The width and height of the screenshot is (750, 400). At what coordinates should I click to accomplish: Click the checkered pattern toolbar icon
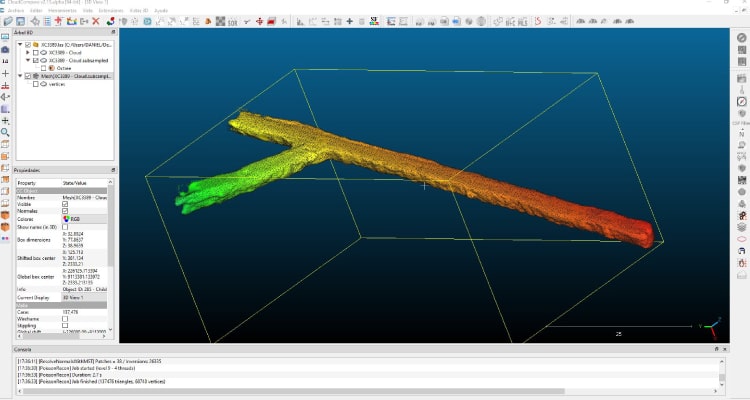(x=221, y=21)
